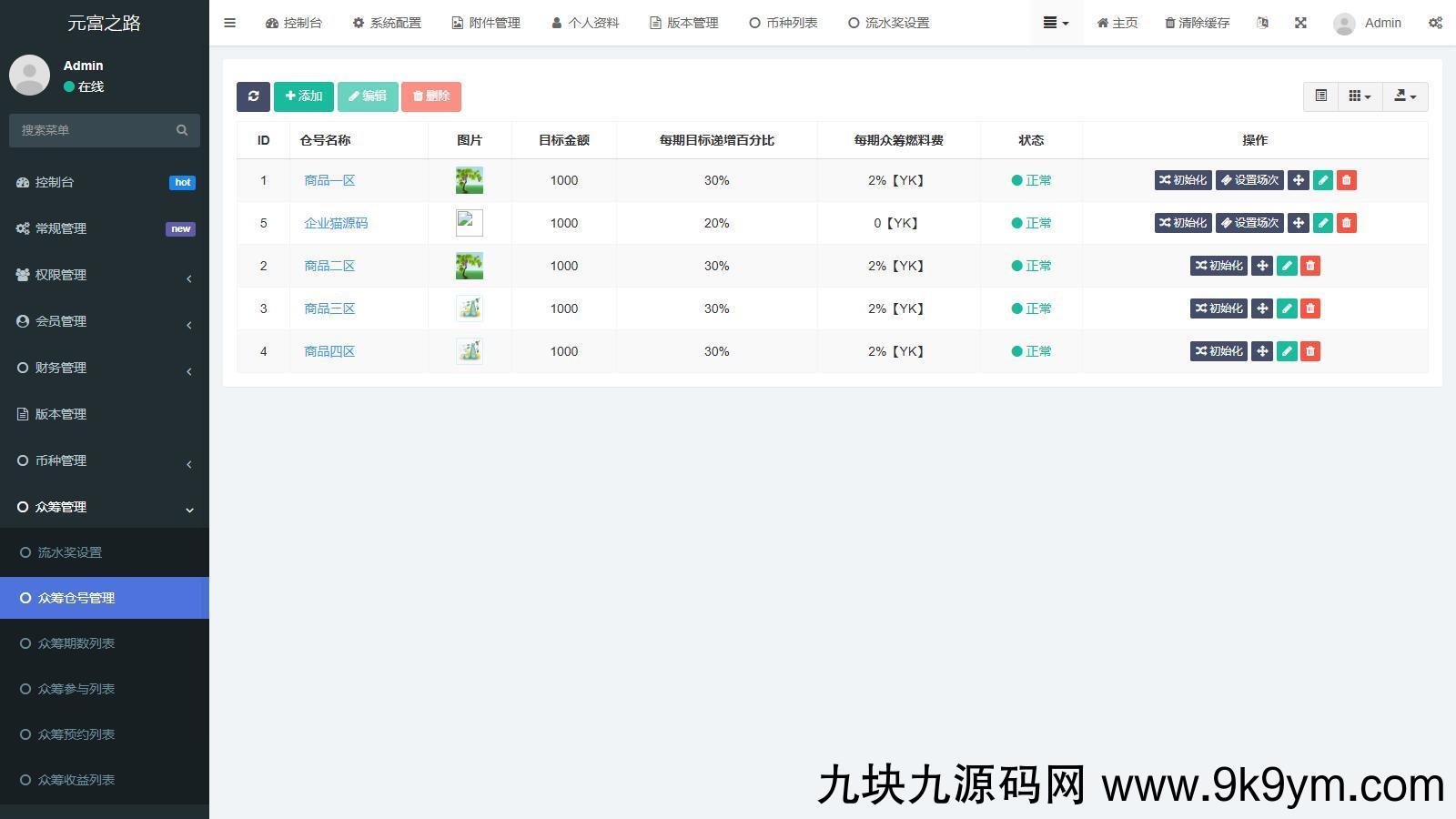Click the green 正常 status indicator for 商品一区
This screenshot has height=819, width=1456.
point(1031,180)
